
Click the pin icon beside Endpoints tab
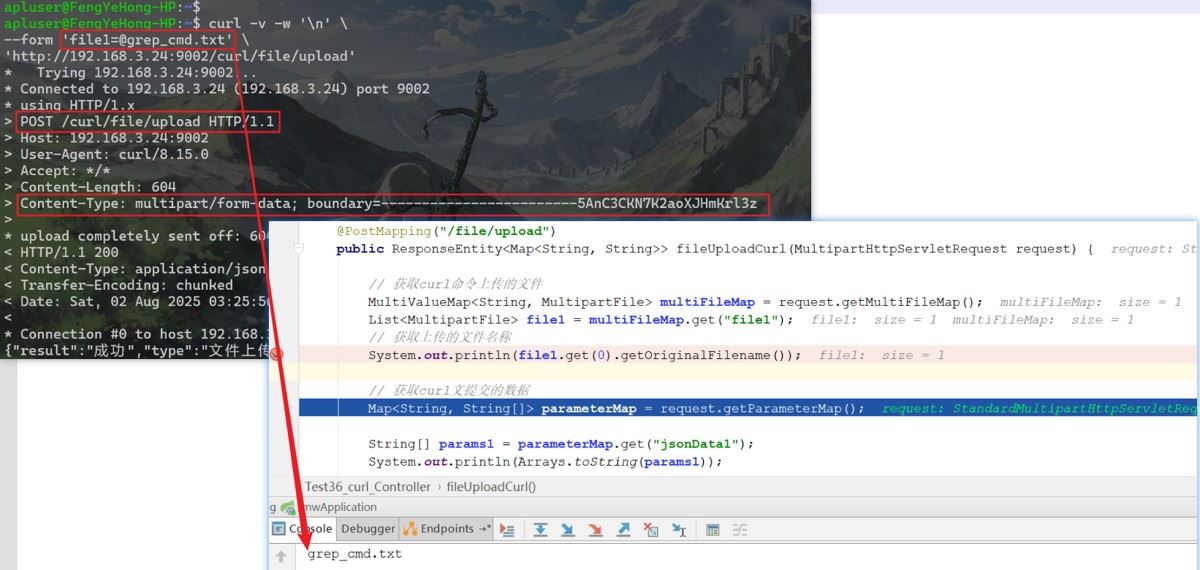[x=485, y=529]
